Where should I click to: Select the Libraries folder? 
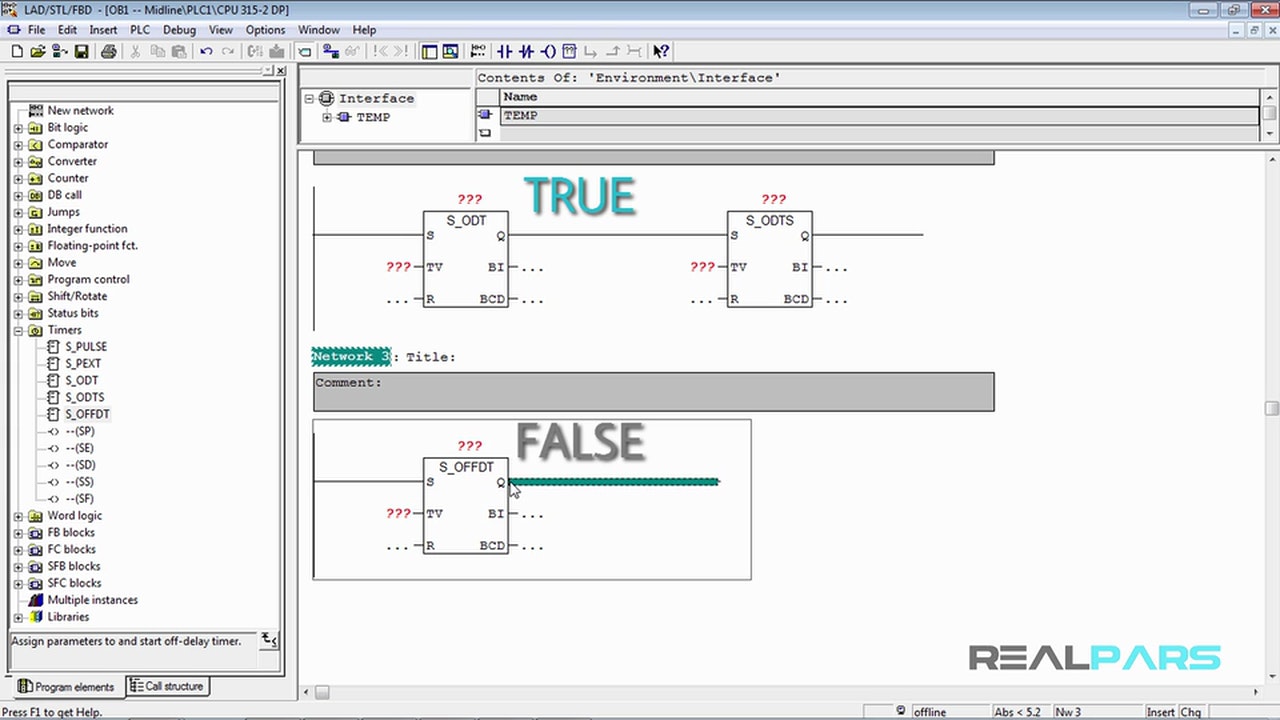point(68,617)
